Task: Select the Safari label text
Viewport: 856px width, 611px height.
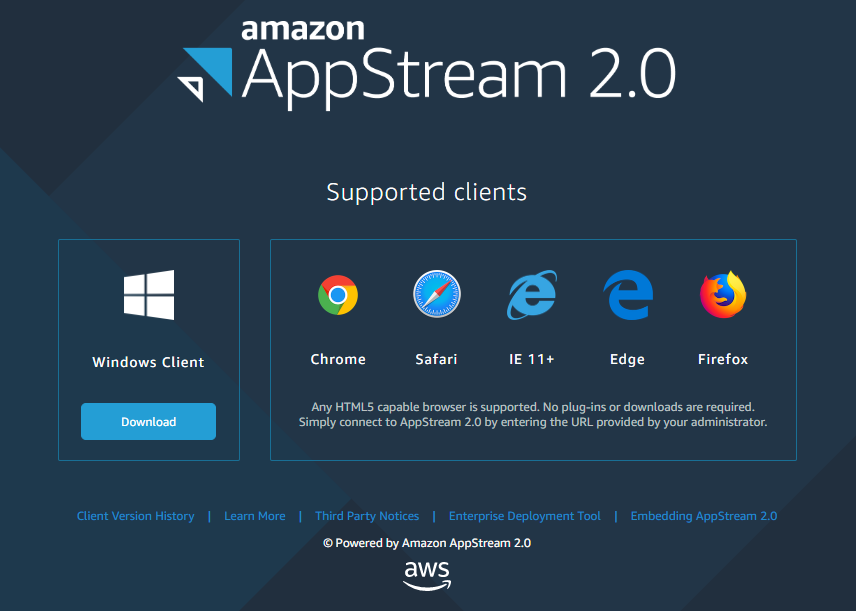Action: click(x=436, y=359)
